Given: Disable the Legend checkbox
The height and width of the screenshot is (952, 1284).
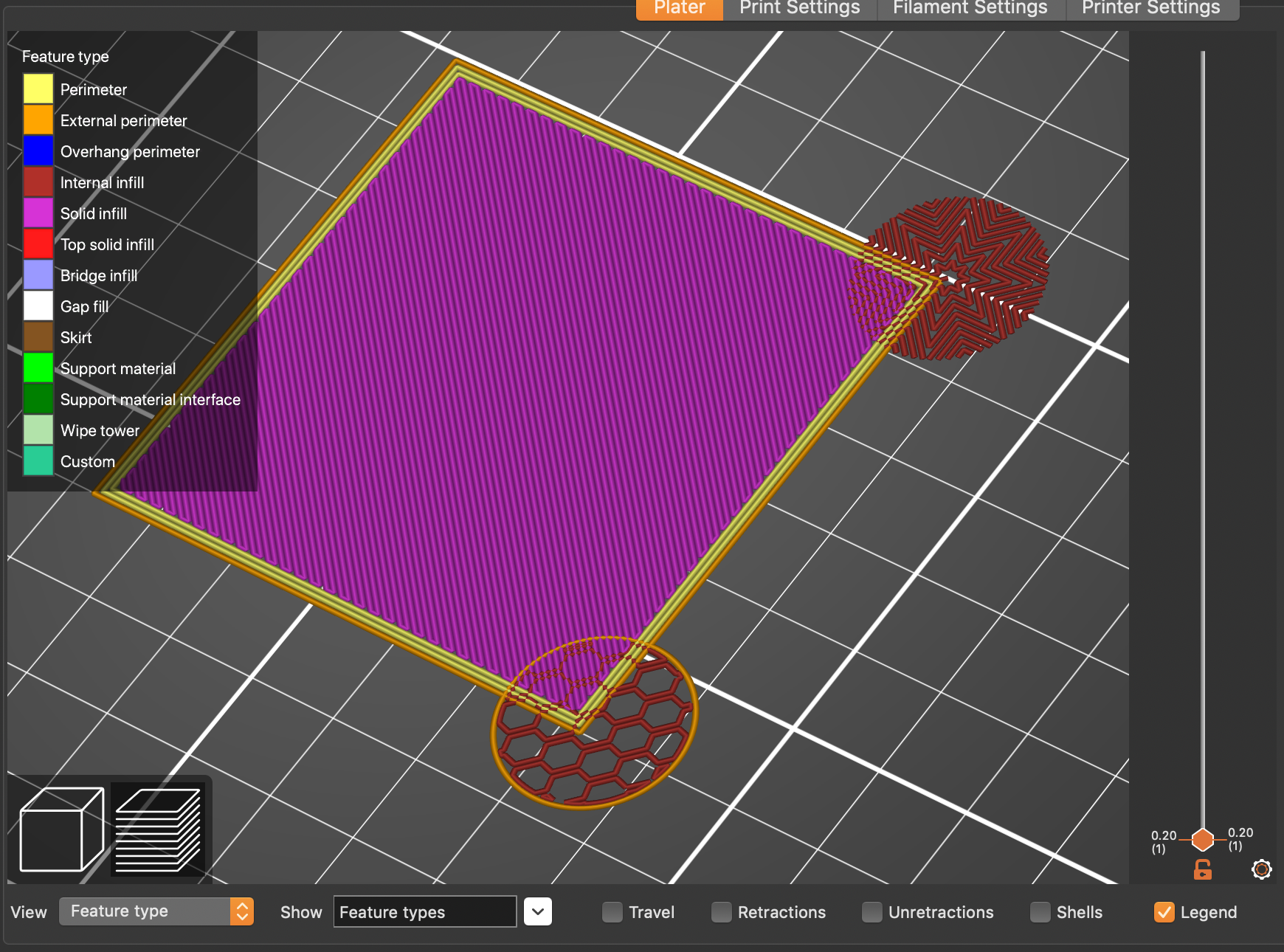Looking at the screenshot, I should (x=1165, y=912).
